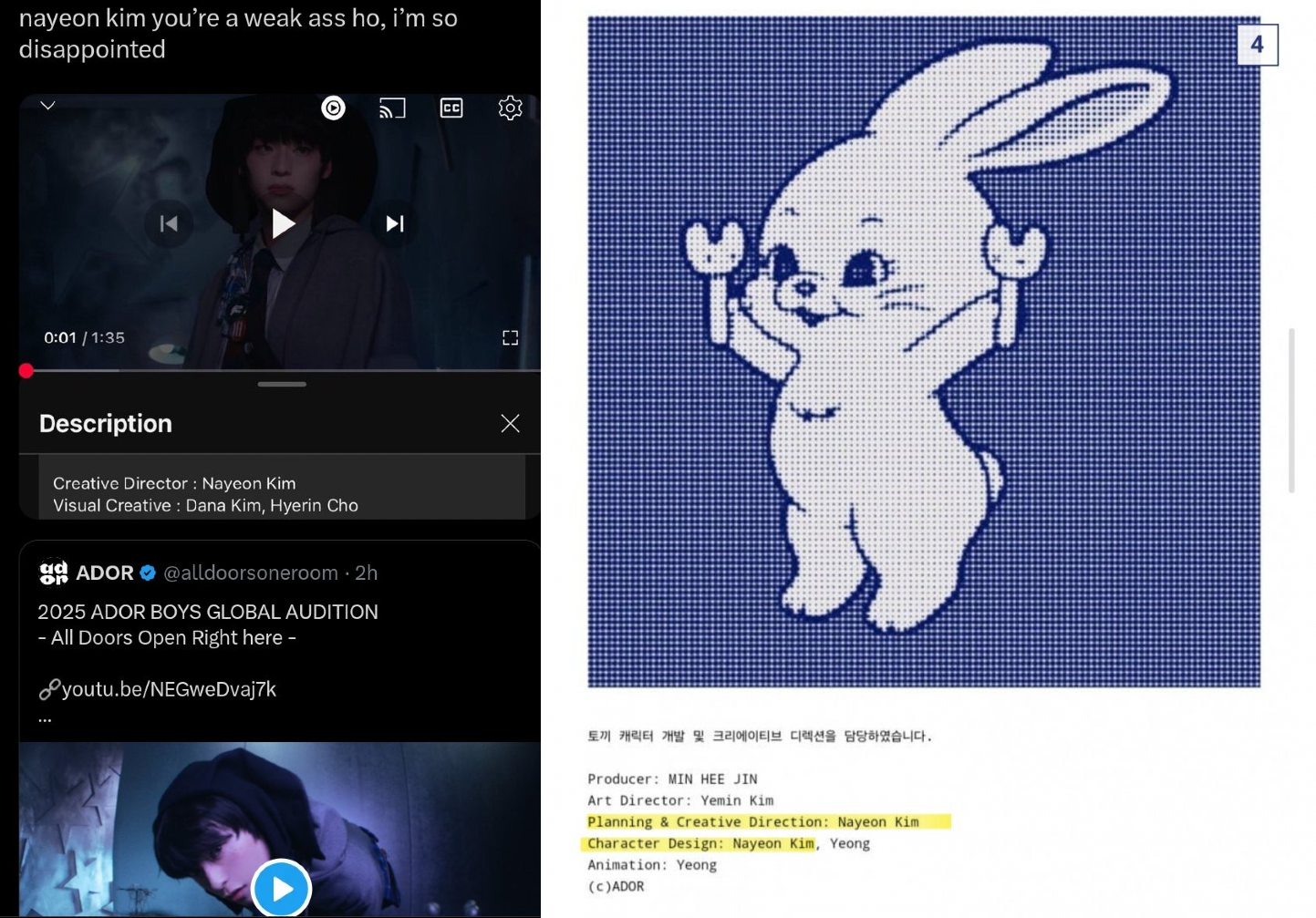Open tweet timestamp 2h
1316x918 pixels.
(367, 572)
